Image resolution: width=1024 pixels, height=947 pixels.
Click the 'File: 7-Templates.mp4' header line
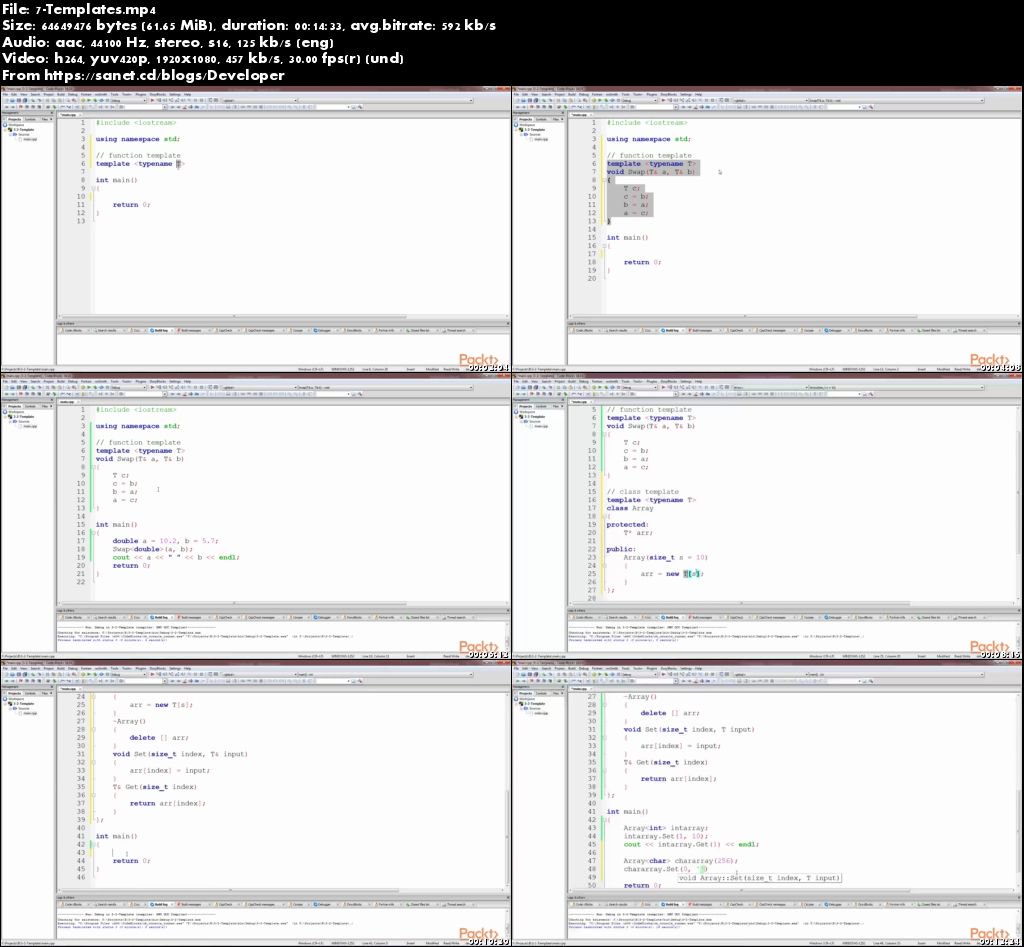pyautogui.click(x=79, y=9)
